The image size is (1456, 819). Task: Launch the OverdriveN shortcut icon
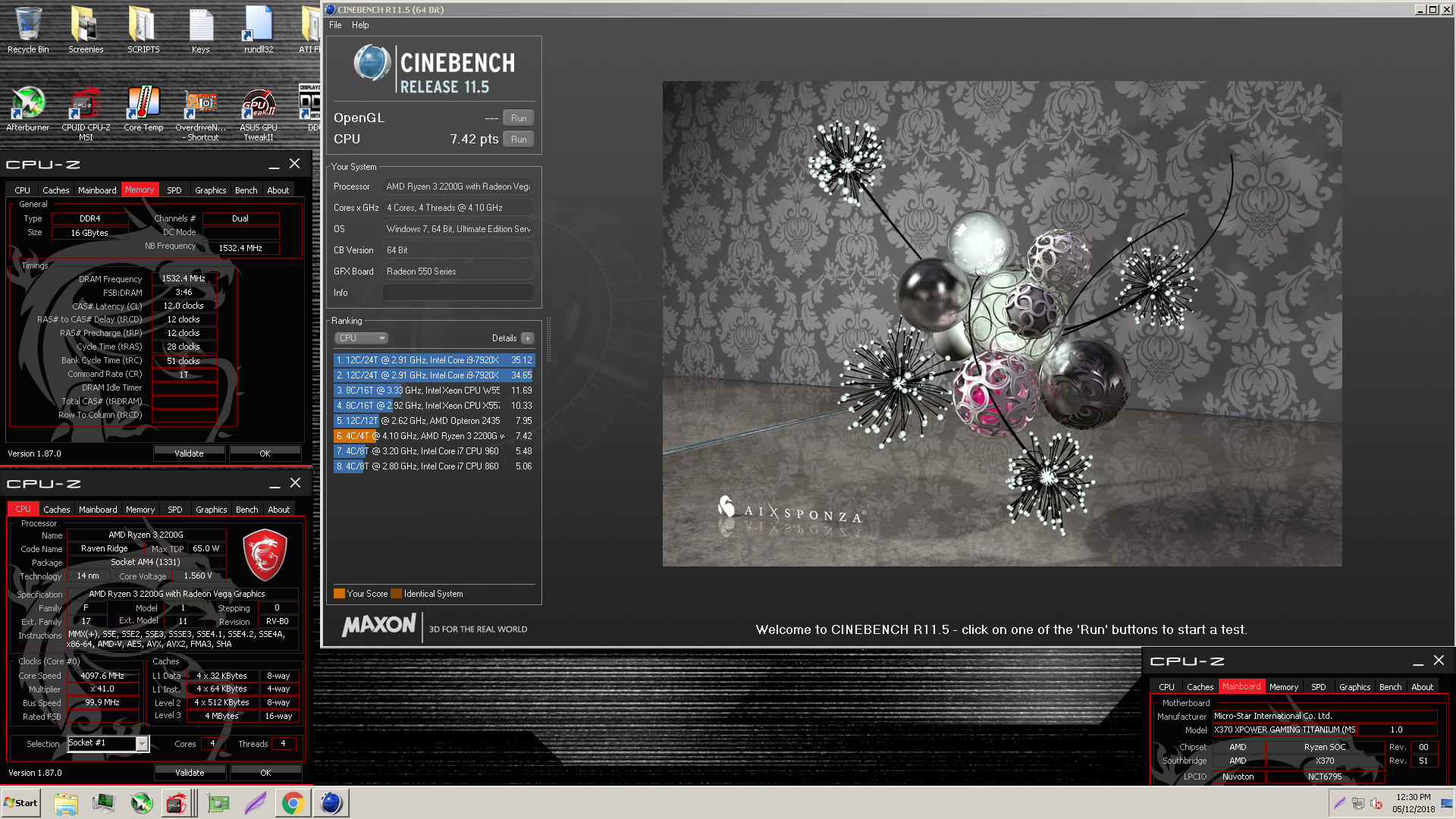pos(201,114)
